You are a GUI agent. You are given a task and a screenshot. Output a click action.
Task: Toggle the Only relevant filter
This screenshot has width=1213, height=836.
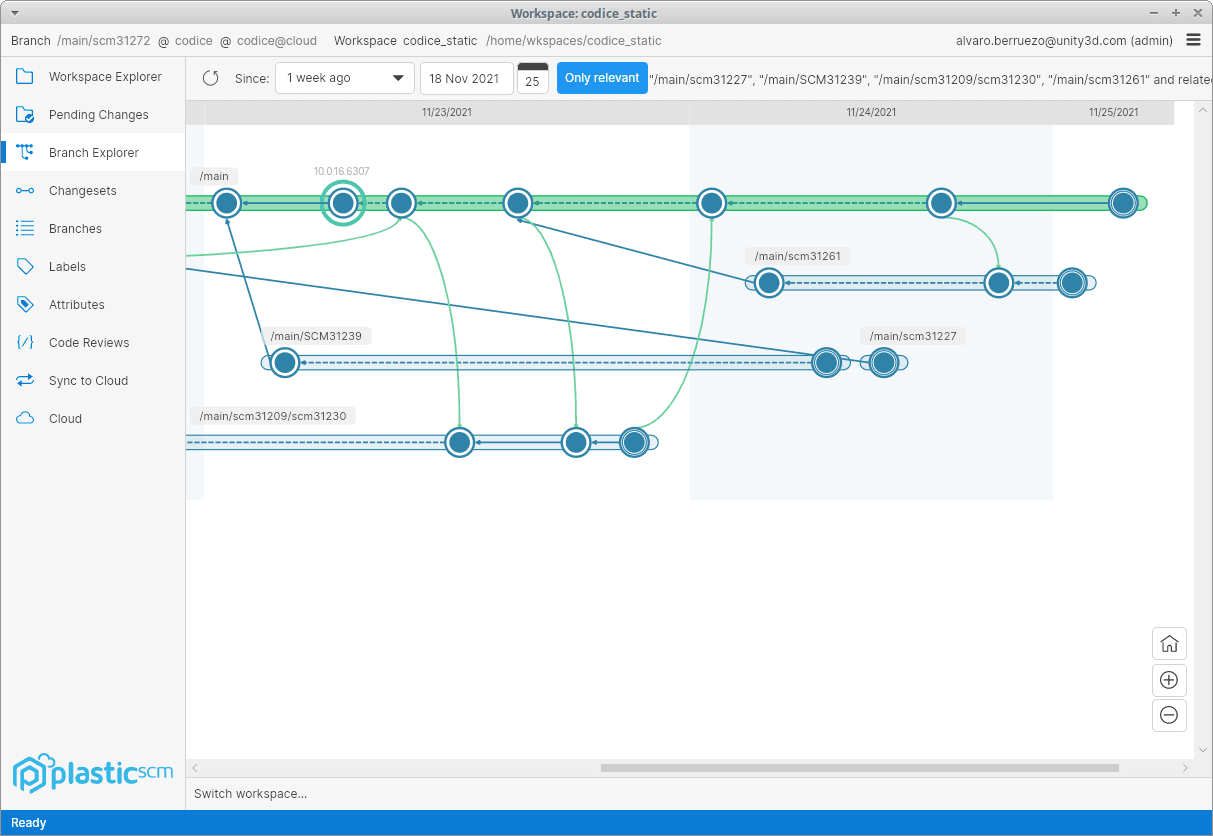(x=602, y=77)
